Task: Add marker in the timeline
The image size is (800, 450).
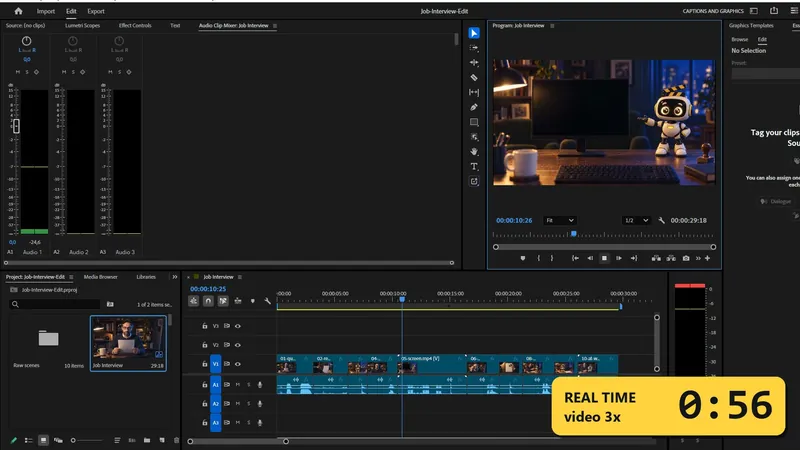Action: tap(253, 301)
